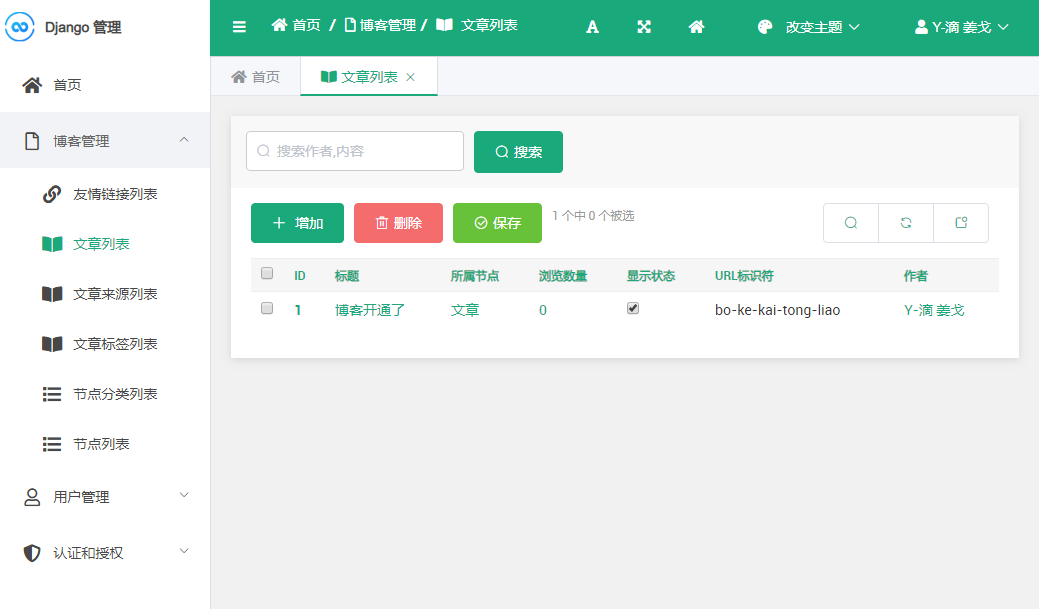Screen dimensions: 1039x609
Task: Toggle the 显示状态 checkbox for 博客开通了
Action: click(633, 309)
